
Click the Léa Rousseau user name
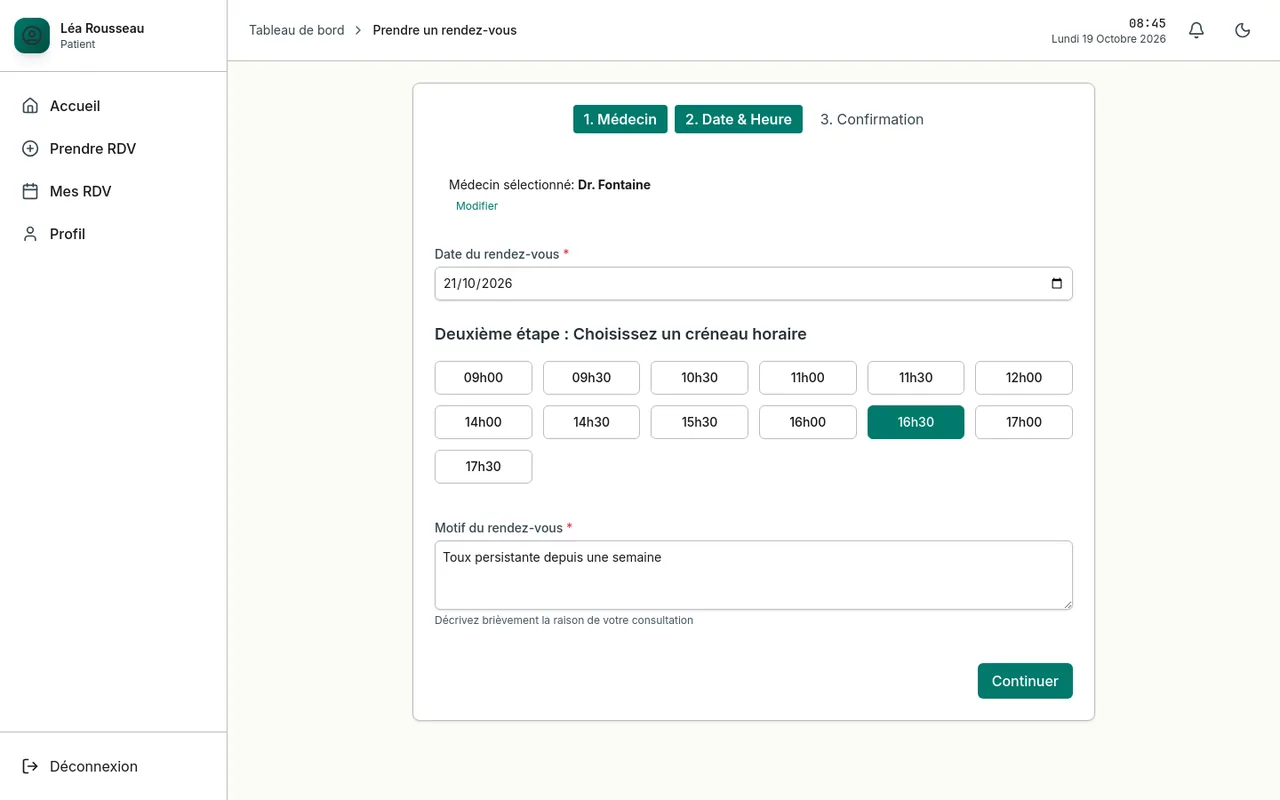(102, 28)
